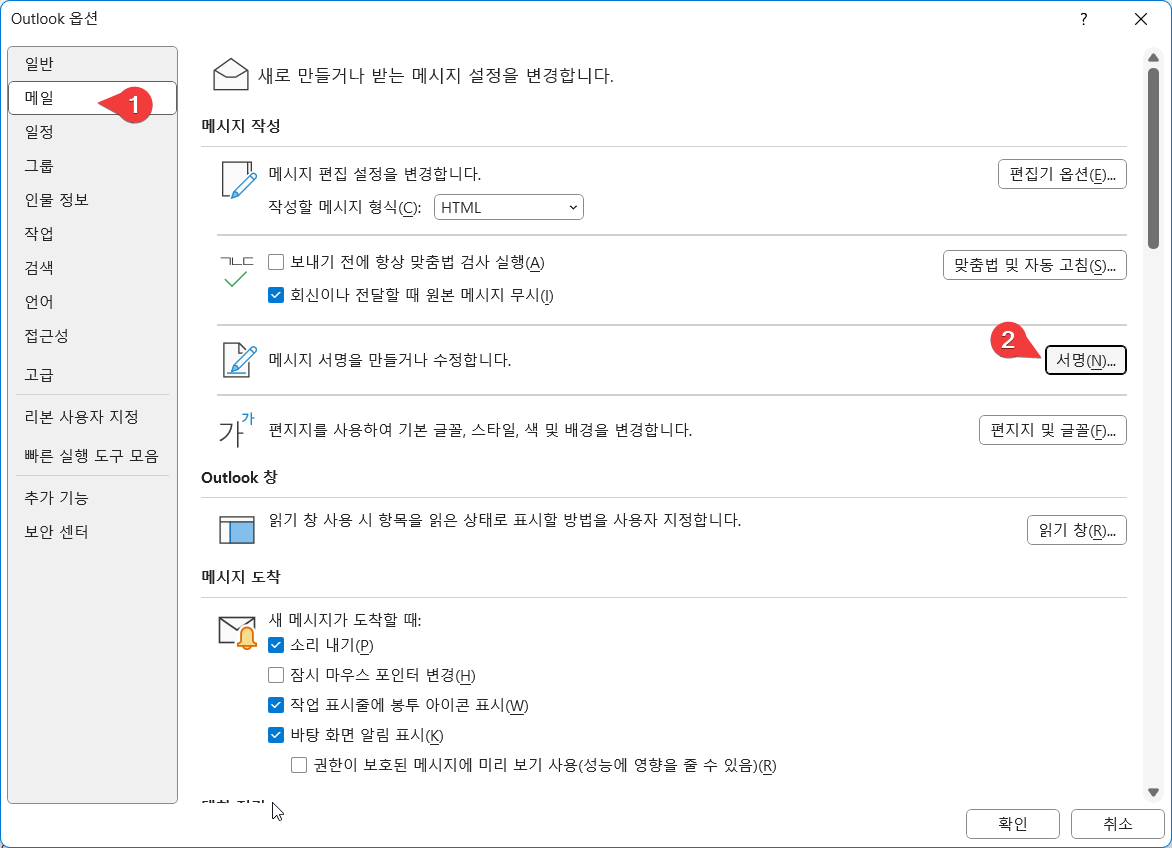
Task: Enable 잠시 마우스 포인터 변경 checkbox
Action: (x=276, y=675)
